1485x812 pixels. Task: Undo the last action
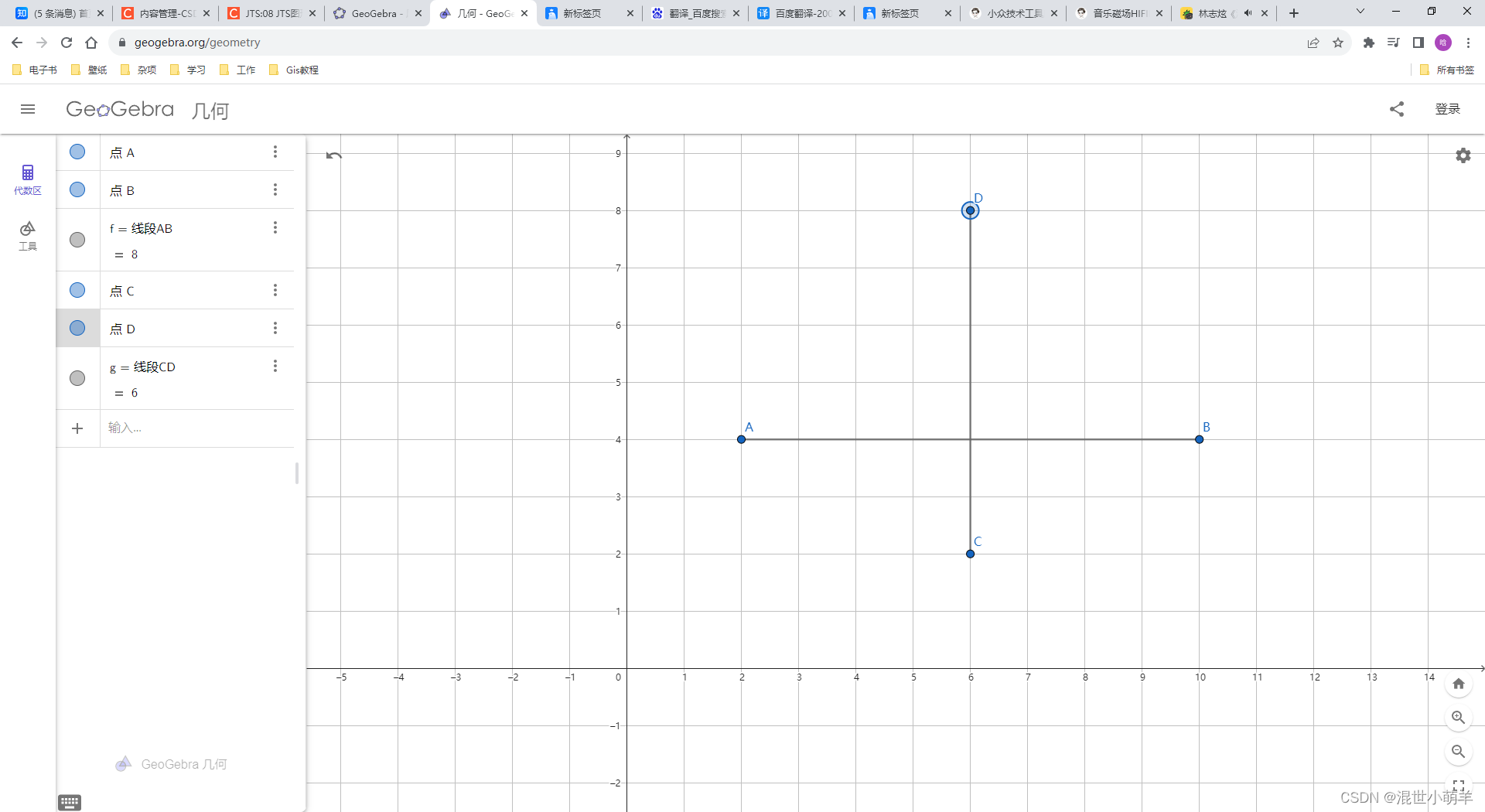[333, 155]
